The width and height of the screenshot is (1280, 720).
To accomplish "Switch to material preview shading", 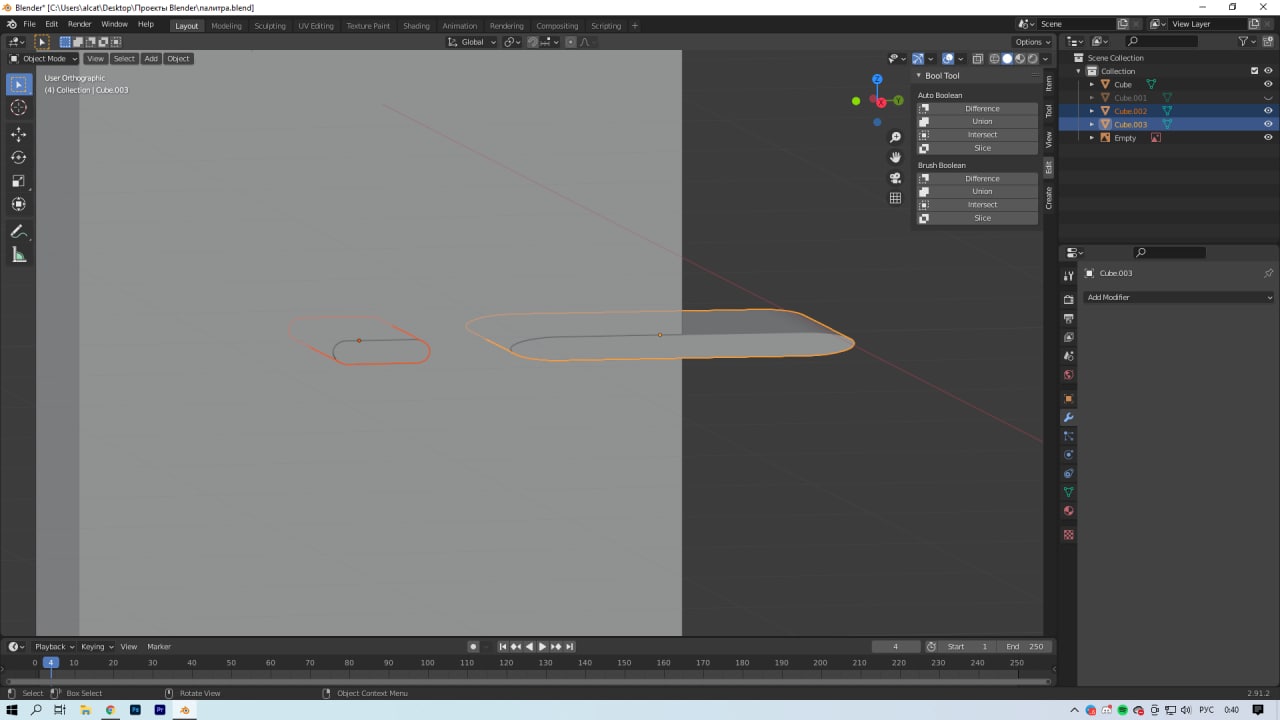I will [x=1020, y=58].
